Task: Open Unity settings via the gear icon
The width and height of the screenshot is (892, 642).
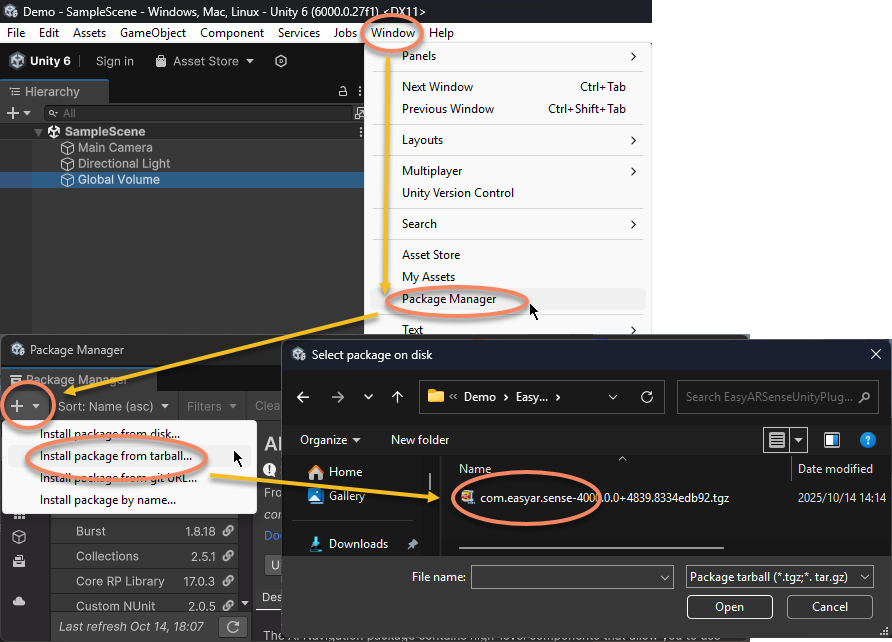Action: pos(281,61)
